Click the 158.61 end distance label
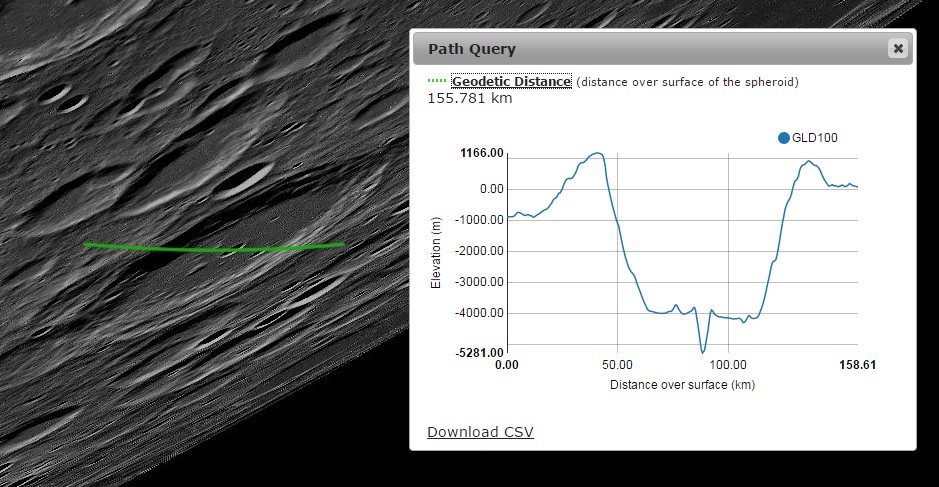The image size is (939, 487). click(857, 366)
